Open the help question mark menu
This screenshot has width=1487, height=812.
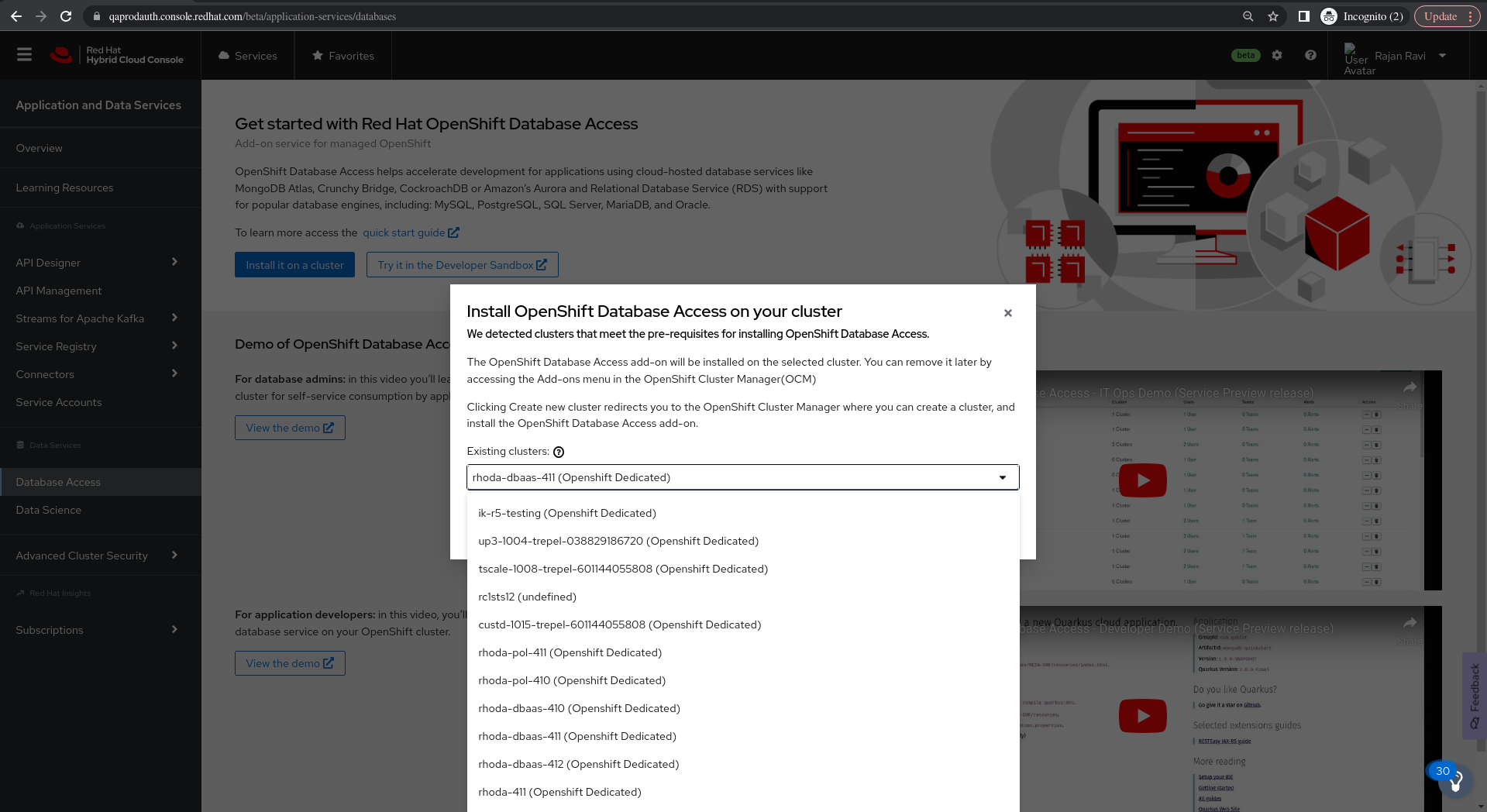tap(1310, 55)
